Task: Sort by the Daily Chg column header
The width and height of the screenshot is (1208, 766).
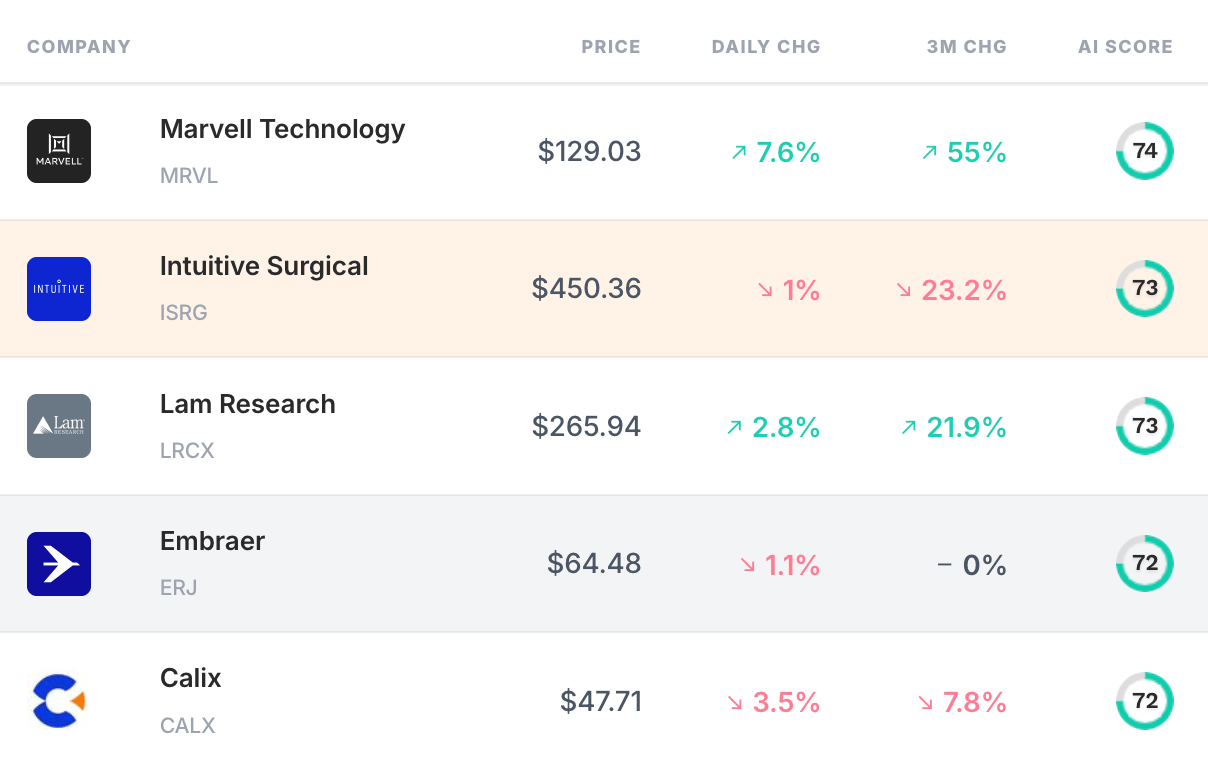Action: [x=766, y=47]
